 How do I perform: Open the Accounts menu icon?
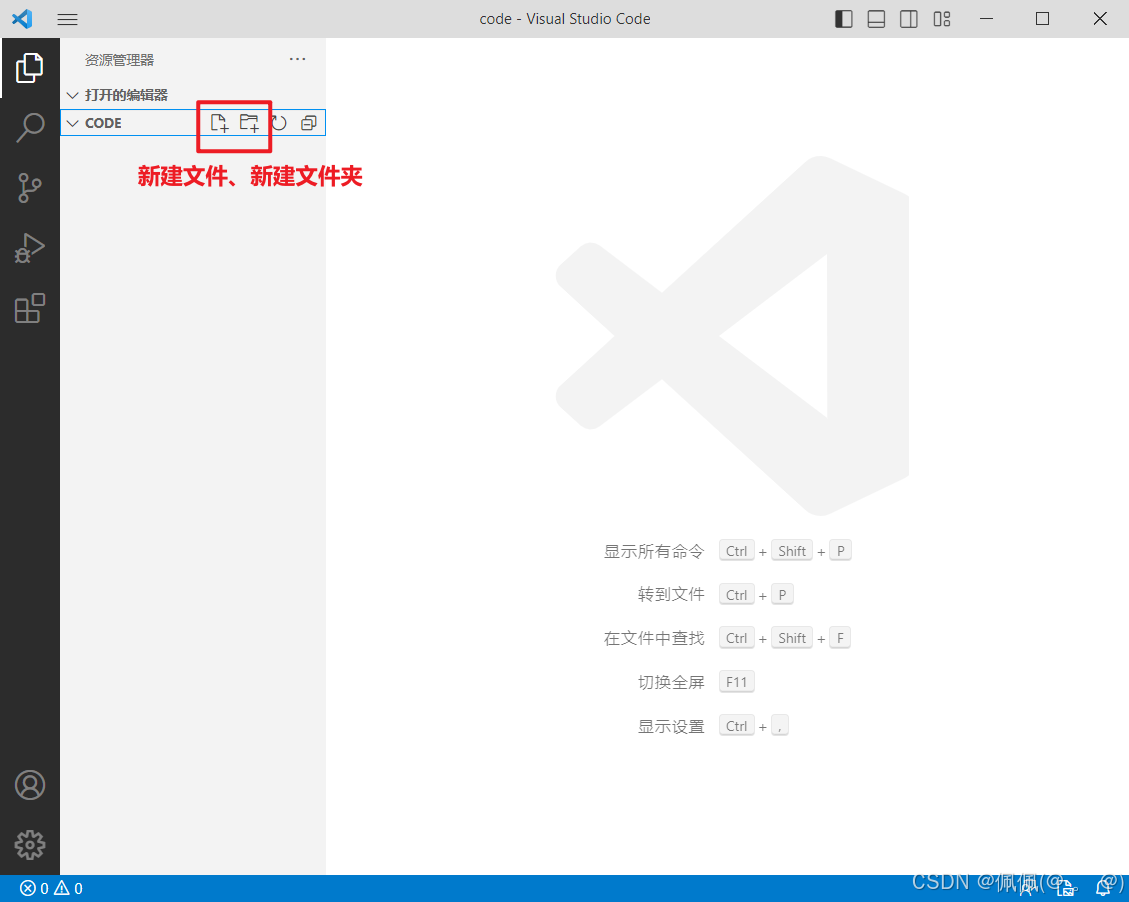tap(30, 785)
